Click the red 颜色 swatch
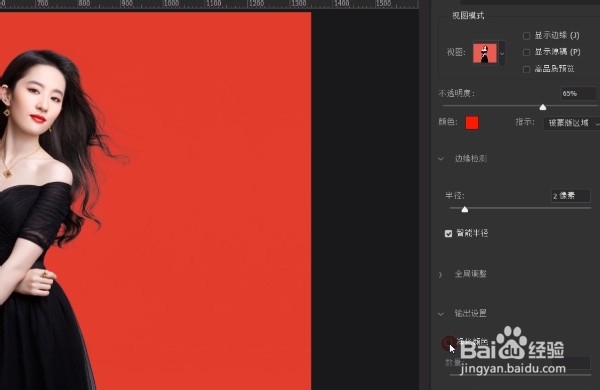The width and height of the screenshot is (600, 390). 472,123
